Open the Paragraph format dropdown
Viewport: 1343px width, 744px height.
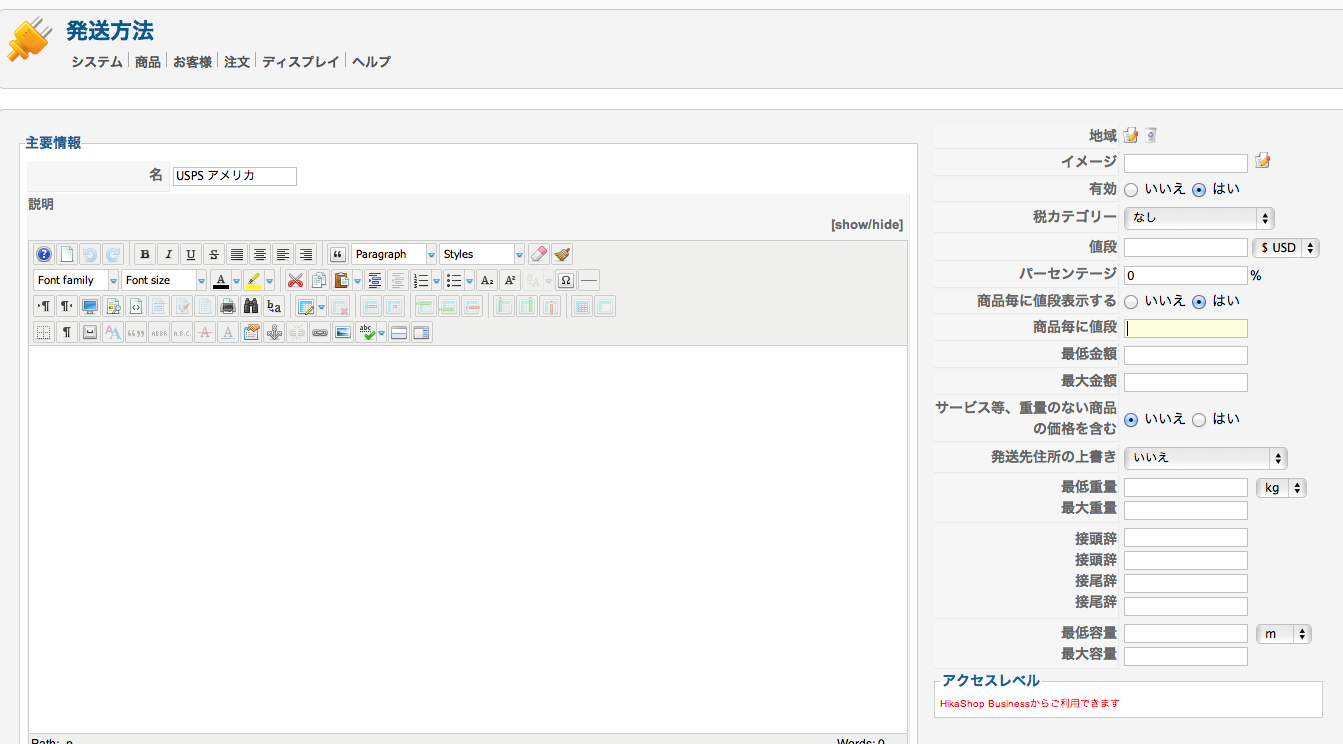pos(394,254)
